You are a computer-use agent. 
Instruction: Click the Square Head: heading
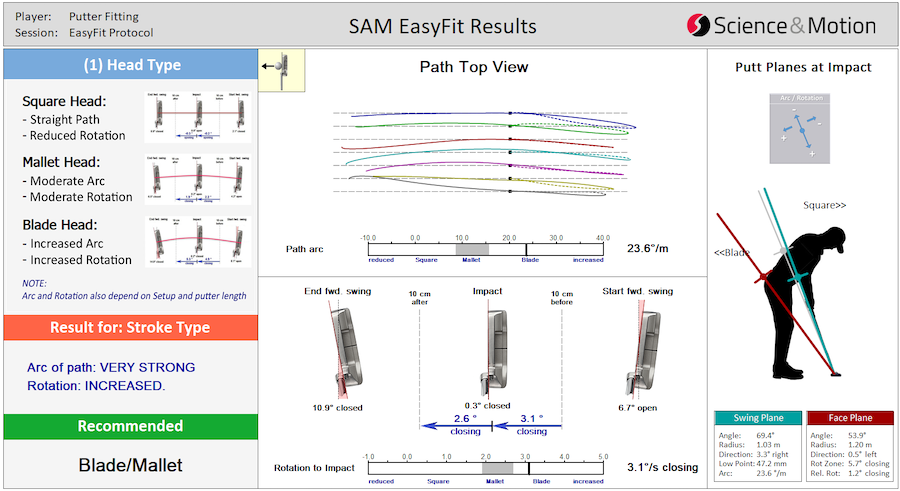pyautogui.click(x=64, y=102)
